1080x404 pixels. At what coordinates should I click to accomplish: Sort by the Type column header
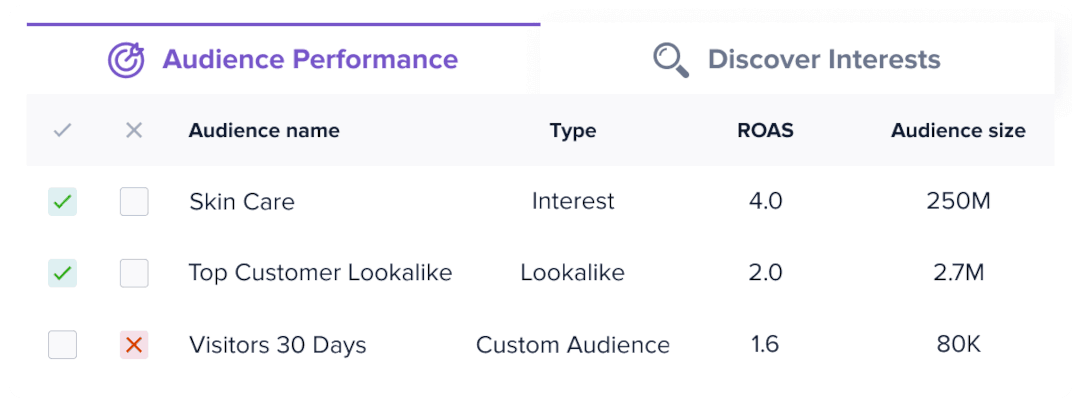(573, 130)
